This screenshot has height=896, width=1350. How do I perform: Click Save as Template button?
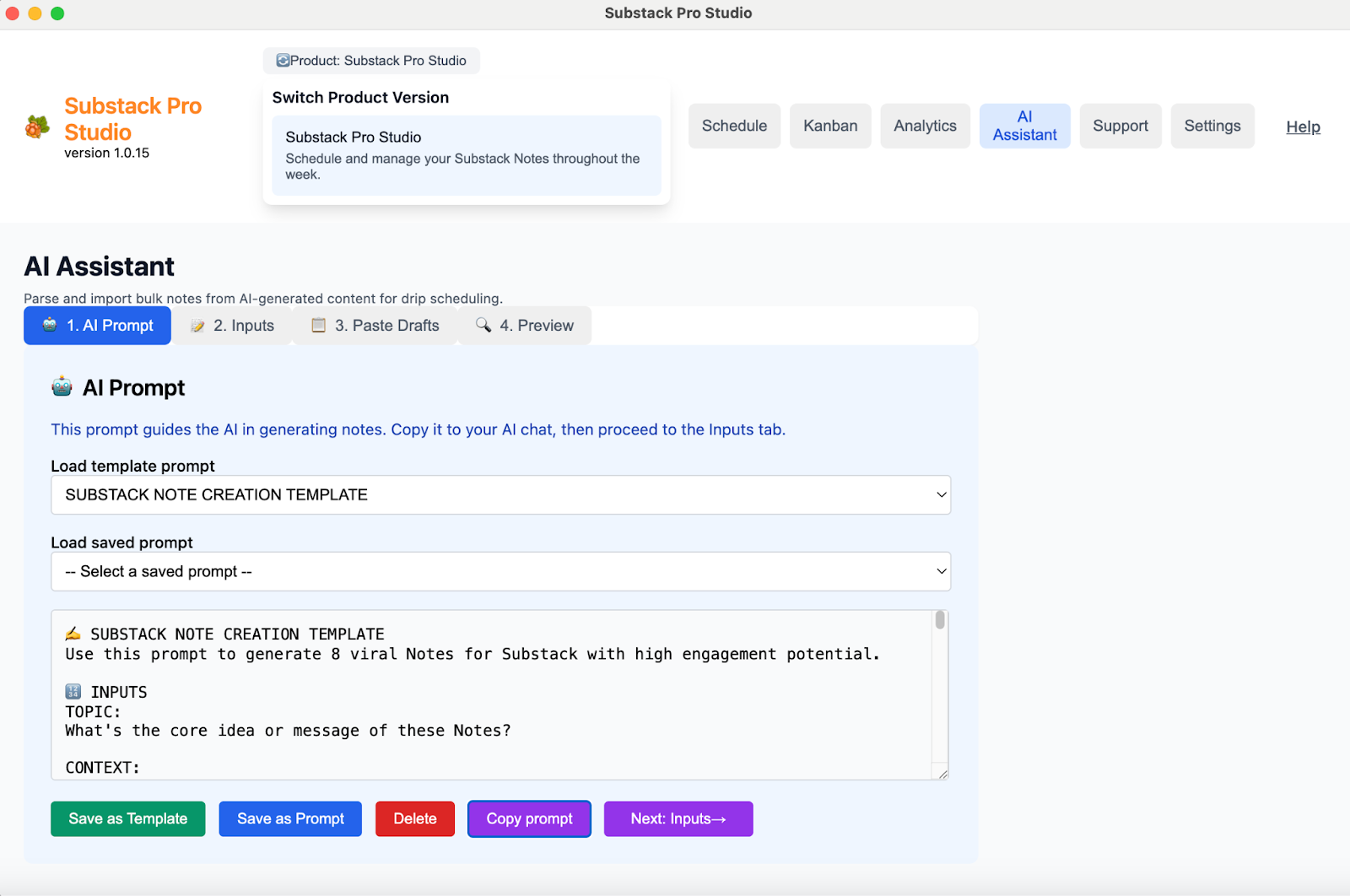(x=127, y=818)
